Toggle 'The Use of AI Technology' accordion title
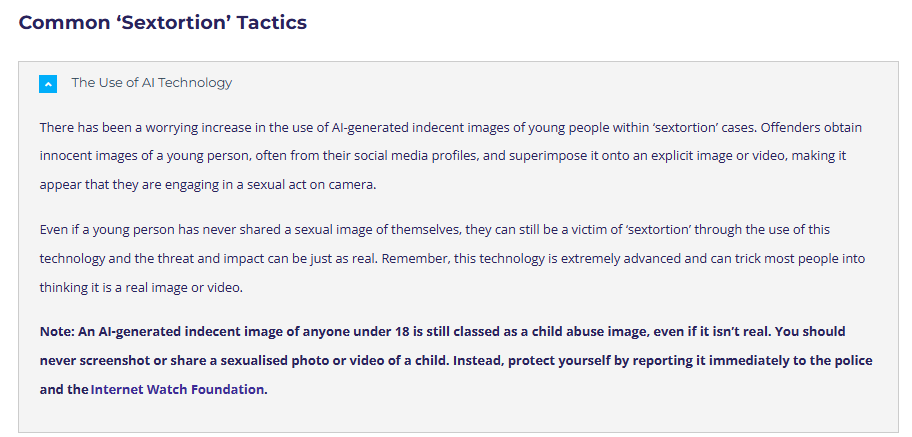 click(x=152, y=83)
